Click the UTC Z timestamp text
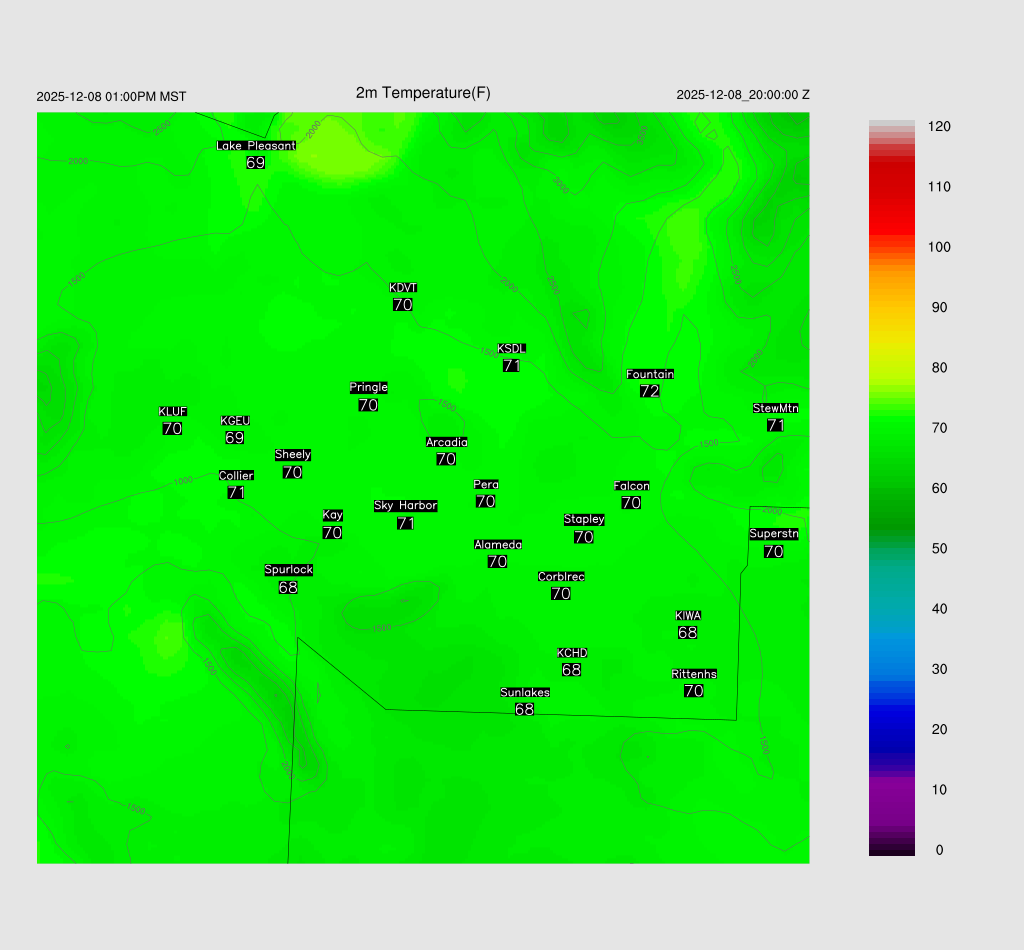Viewport: 1024px width, 950px height. click(742, 95)
